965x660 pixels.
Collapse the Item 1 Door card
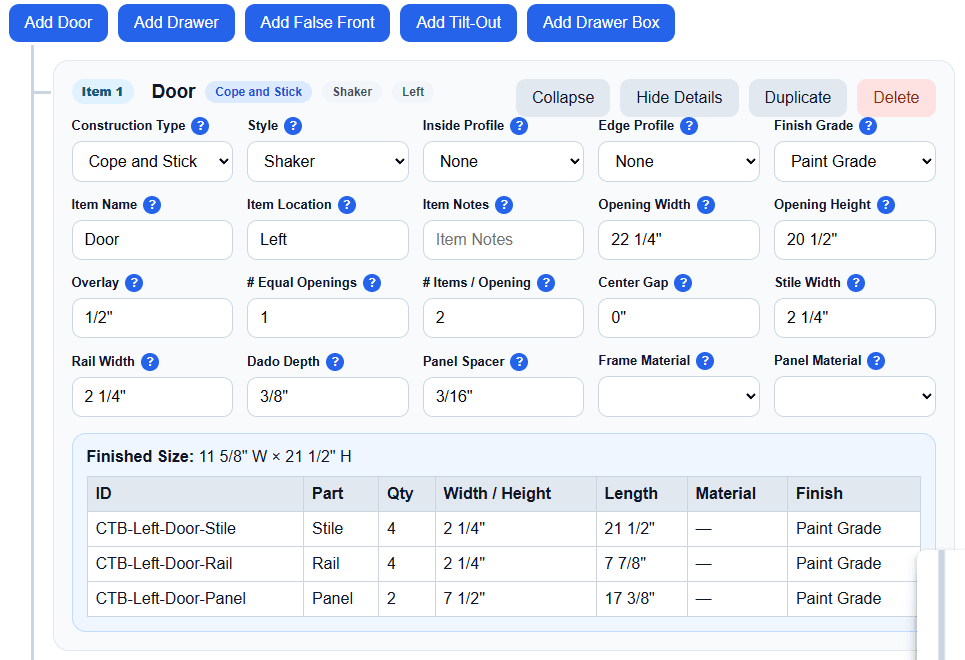click(563, 98)
